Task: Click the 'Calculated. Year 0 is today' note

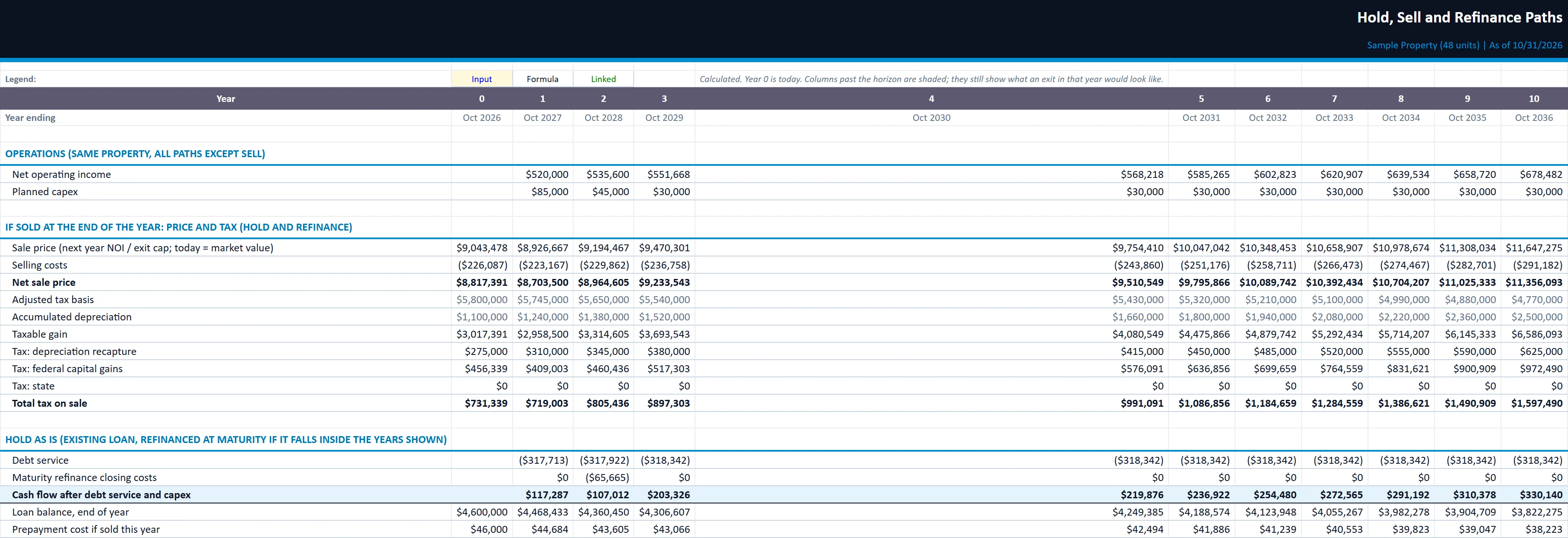Action: click(931, 79)
